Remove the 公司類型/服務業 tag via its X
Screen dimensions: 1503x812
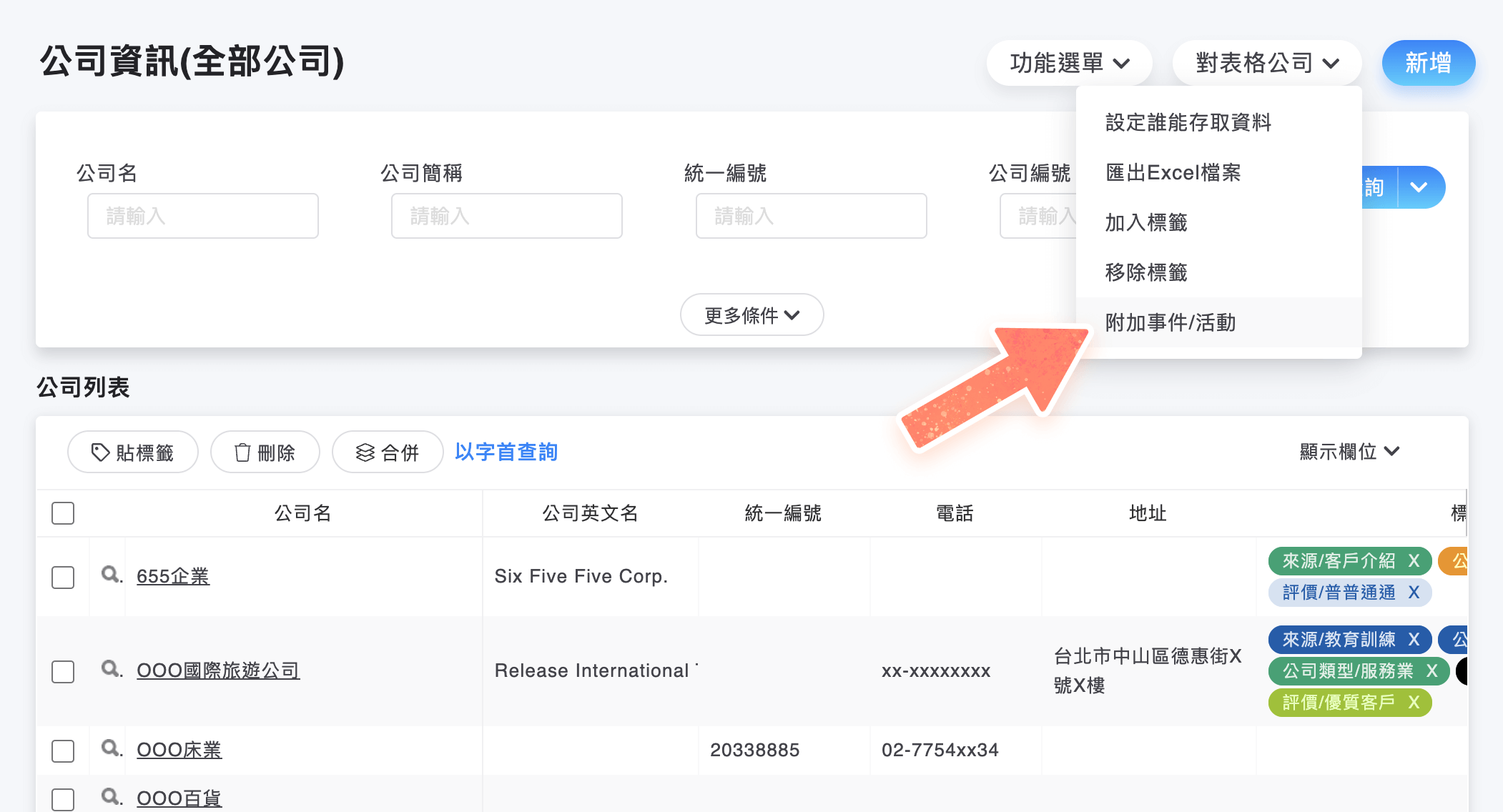[1432, 671]
